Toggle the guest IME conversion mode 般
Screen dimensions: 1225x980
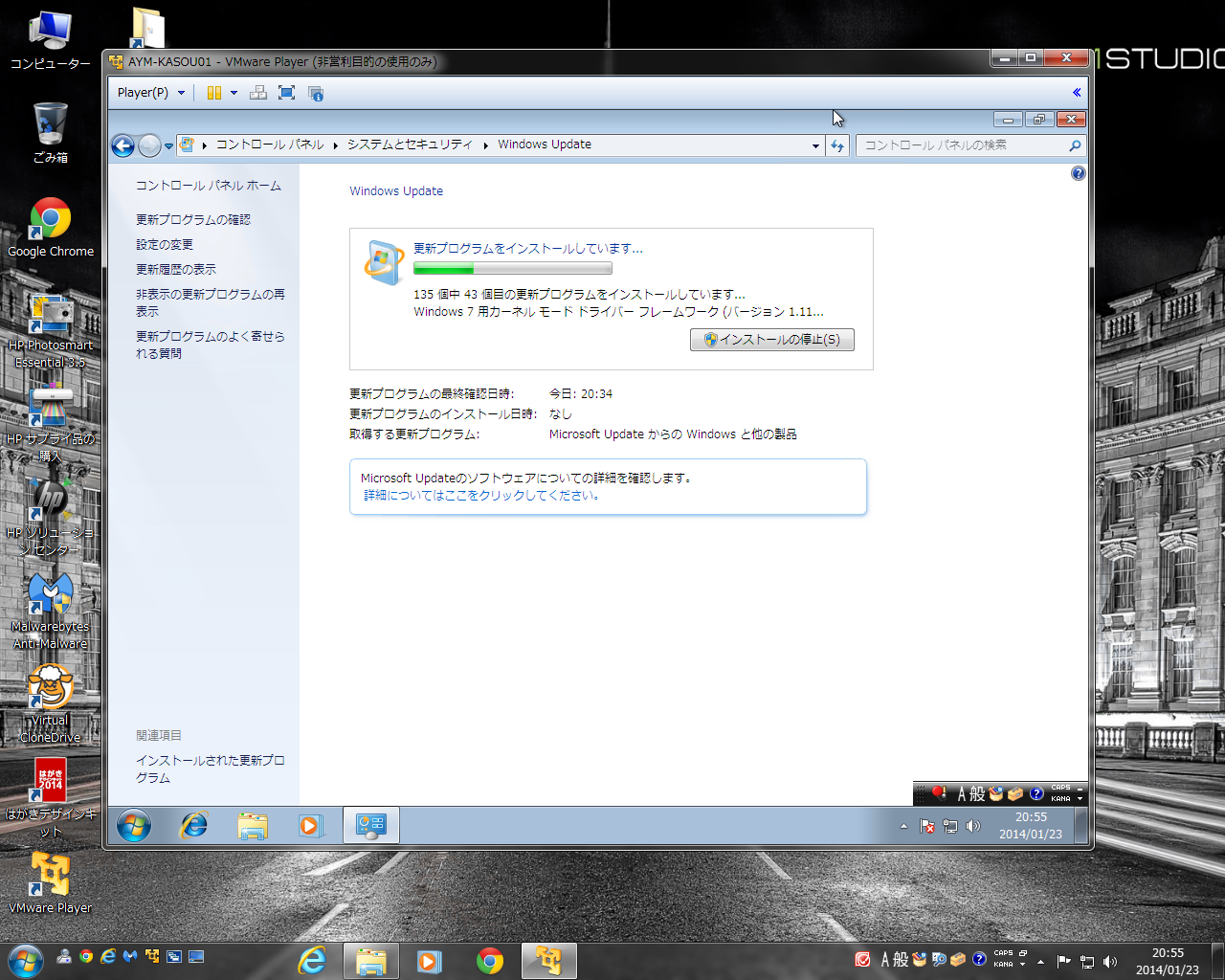click(978, 793)
